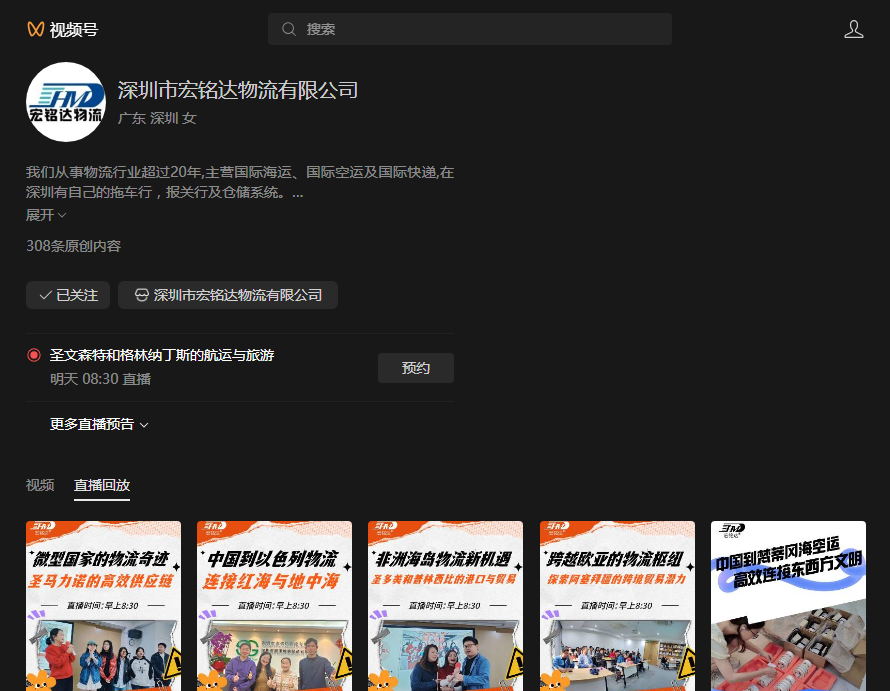Click the 视频号 logo icon

pyautogui.click(x=36, y=29)
